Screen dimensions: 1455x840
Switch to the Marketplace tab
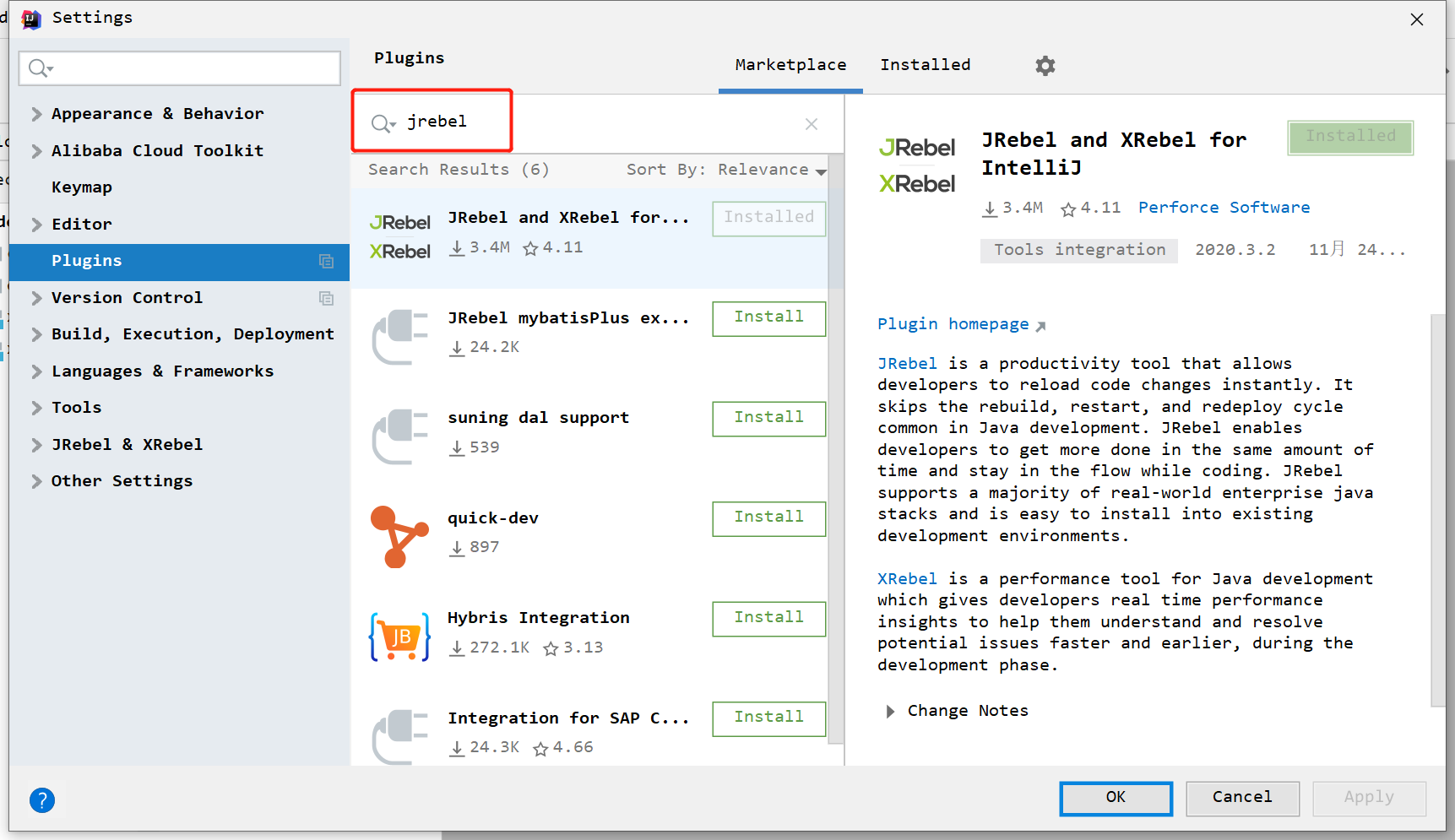click(790, 65)
